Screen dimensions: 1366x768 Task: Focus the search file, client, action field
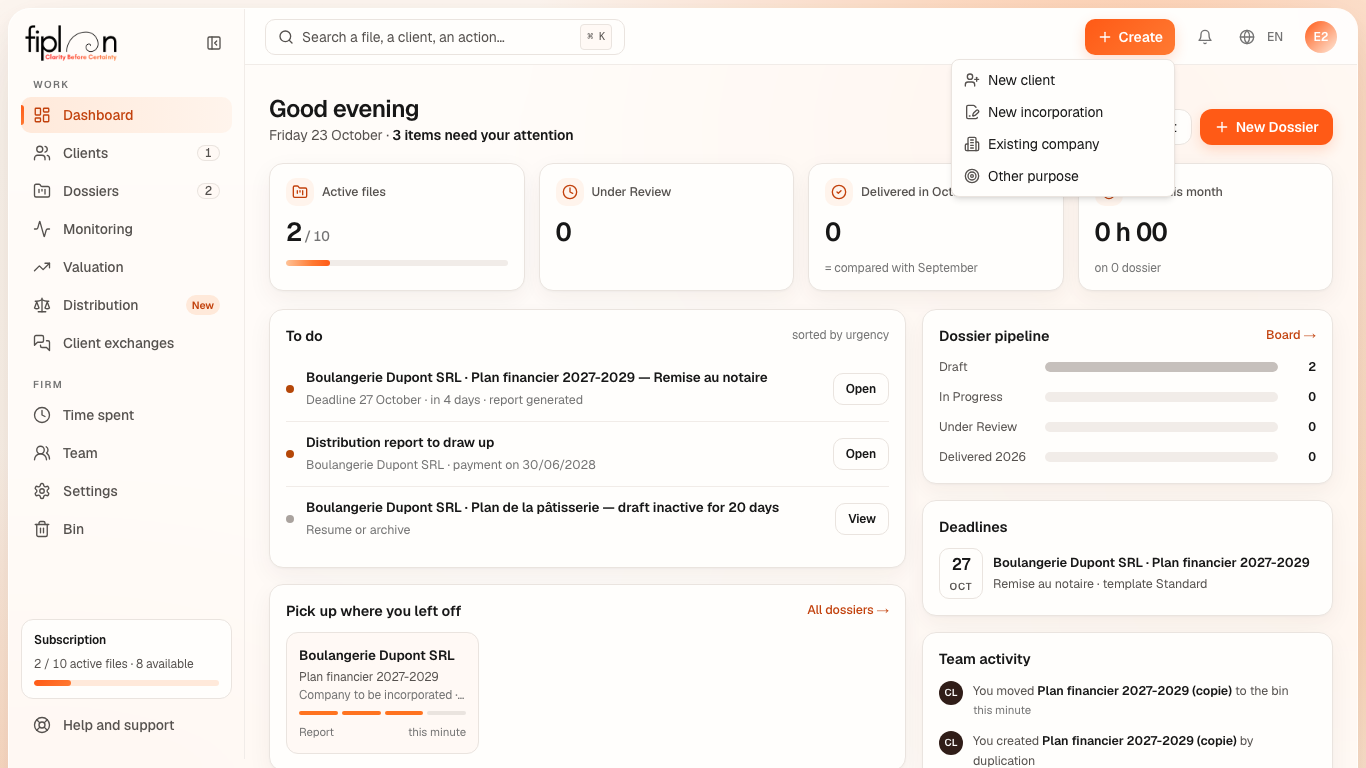coord(445,37)
